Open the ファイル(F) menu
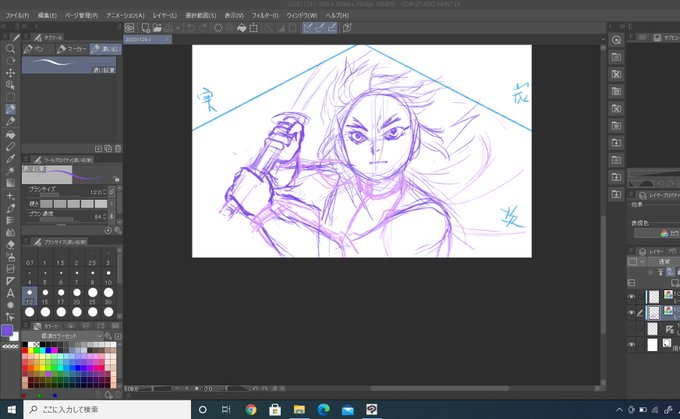Image resolution: width=680 pixels, height=419 pixels. click(x=17, y=15)
